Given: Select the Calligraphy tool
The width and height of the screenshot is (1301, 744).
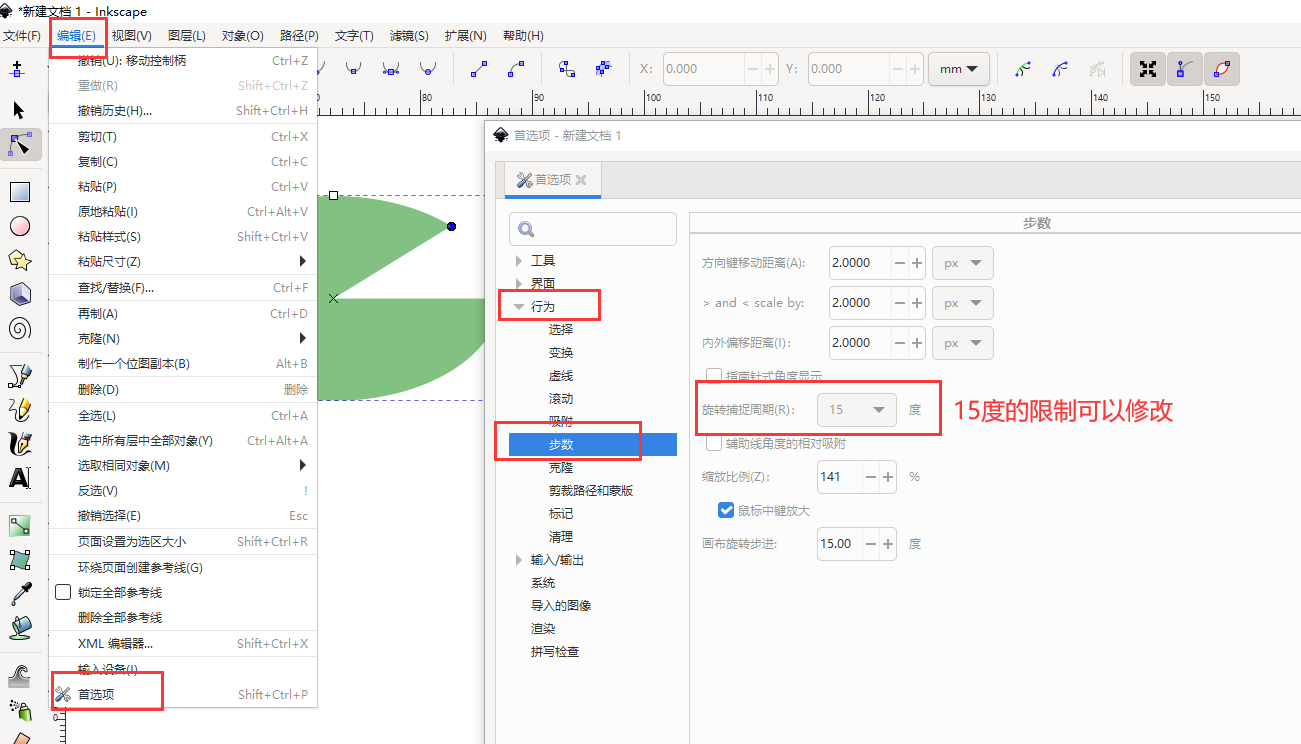Looking at the screenshot, I should point(19,443).
